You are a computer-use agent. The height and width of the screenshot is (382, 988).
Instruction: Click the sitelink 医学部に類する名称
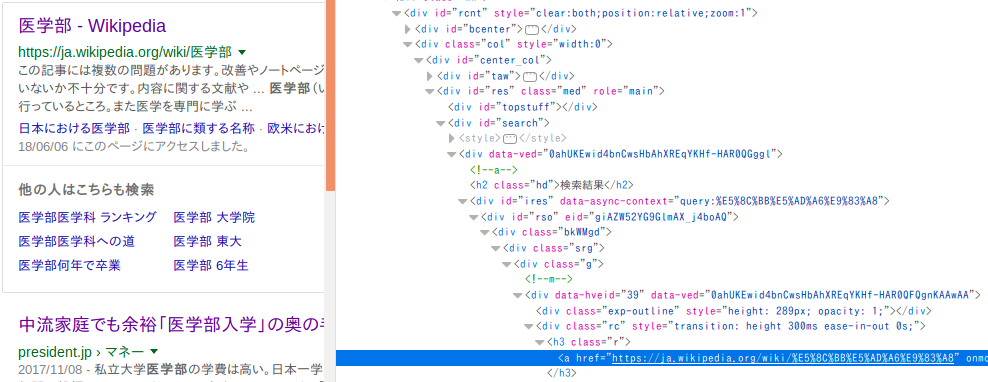click(198, 129)
